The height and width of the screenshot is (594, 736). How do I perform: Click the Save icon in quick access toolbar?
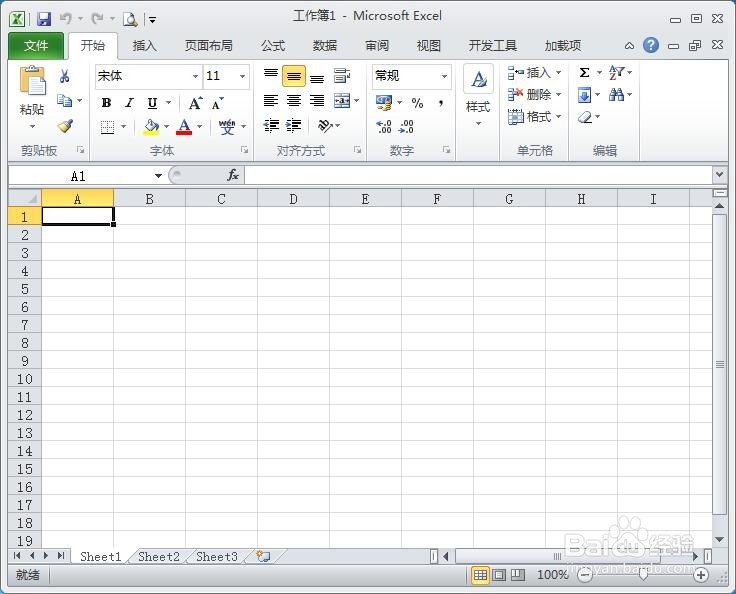tap(44, 19)
